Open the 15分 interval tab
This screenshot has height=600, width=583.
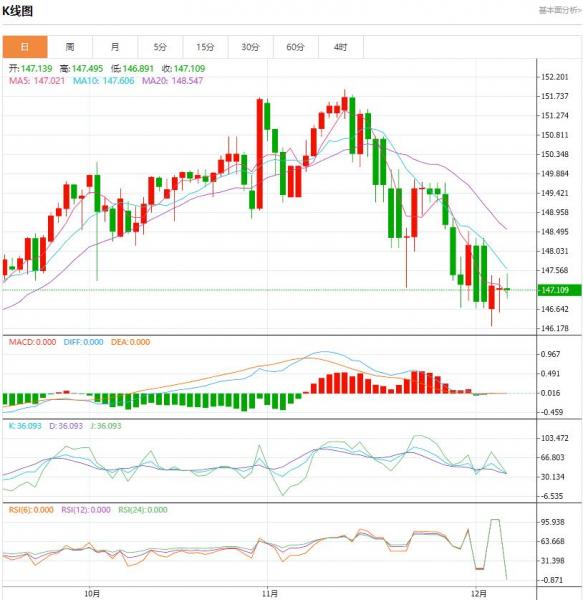[205, 47]
